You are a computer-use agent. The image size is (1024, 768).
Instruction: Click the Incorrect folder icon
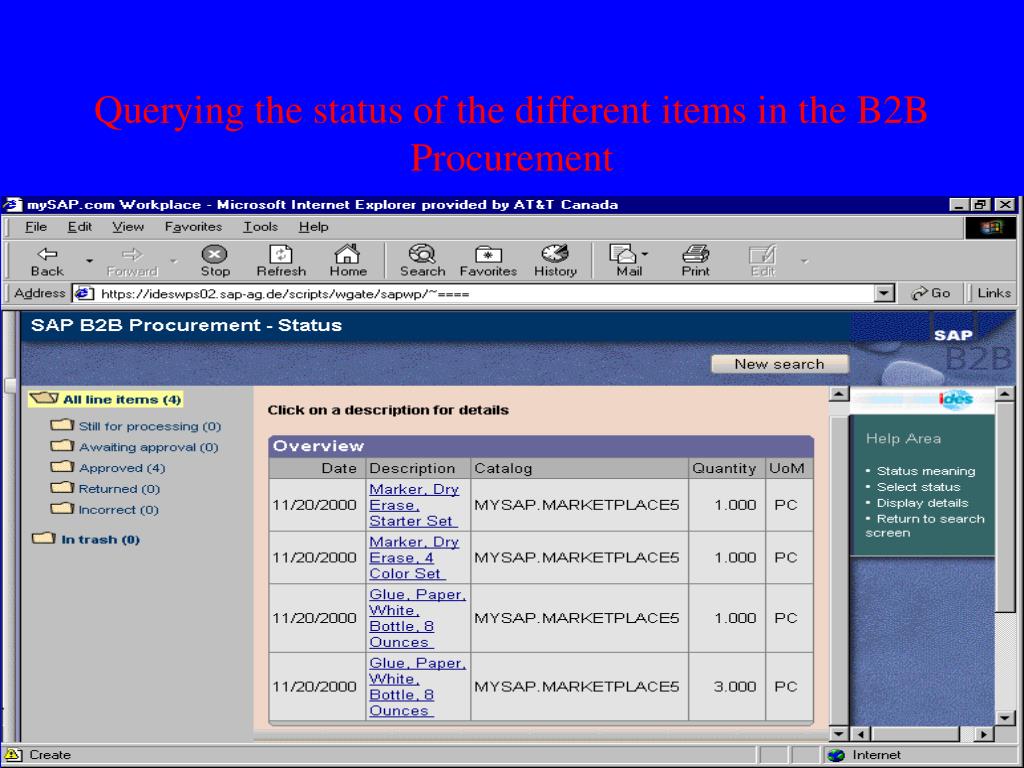[62, 509]
